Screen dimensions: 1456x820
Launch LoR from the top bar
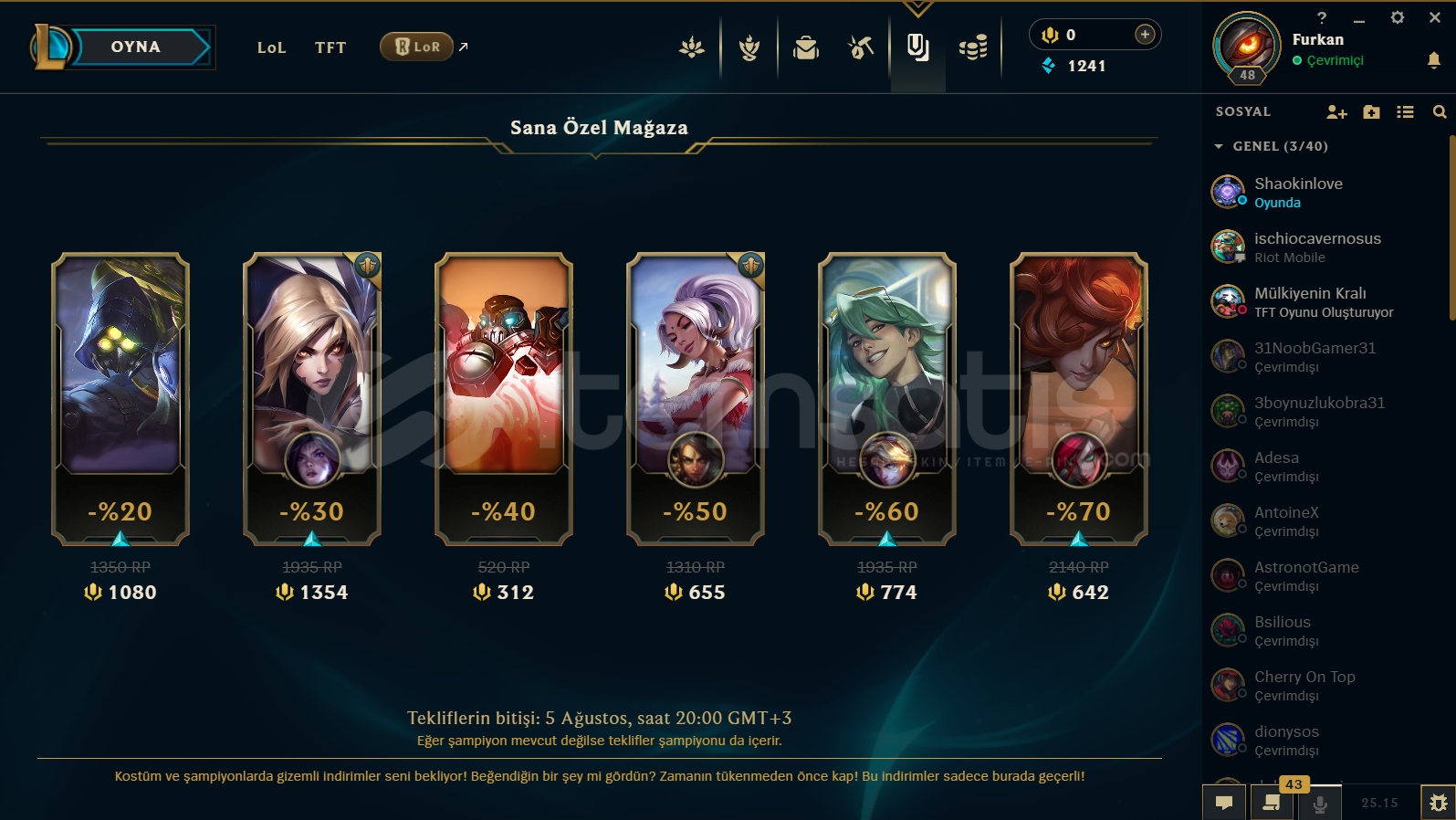[417, 47]
